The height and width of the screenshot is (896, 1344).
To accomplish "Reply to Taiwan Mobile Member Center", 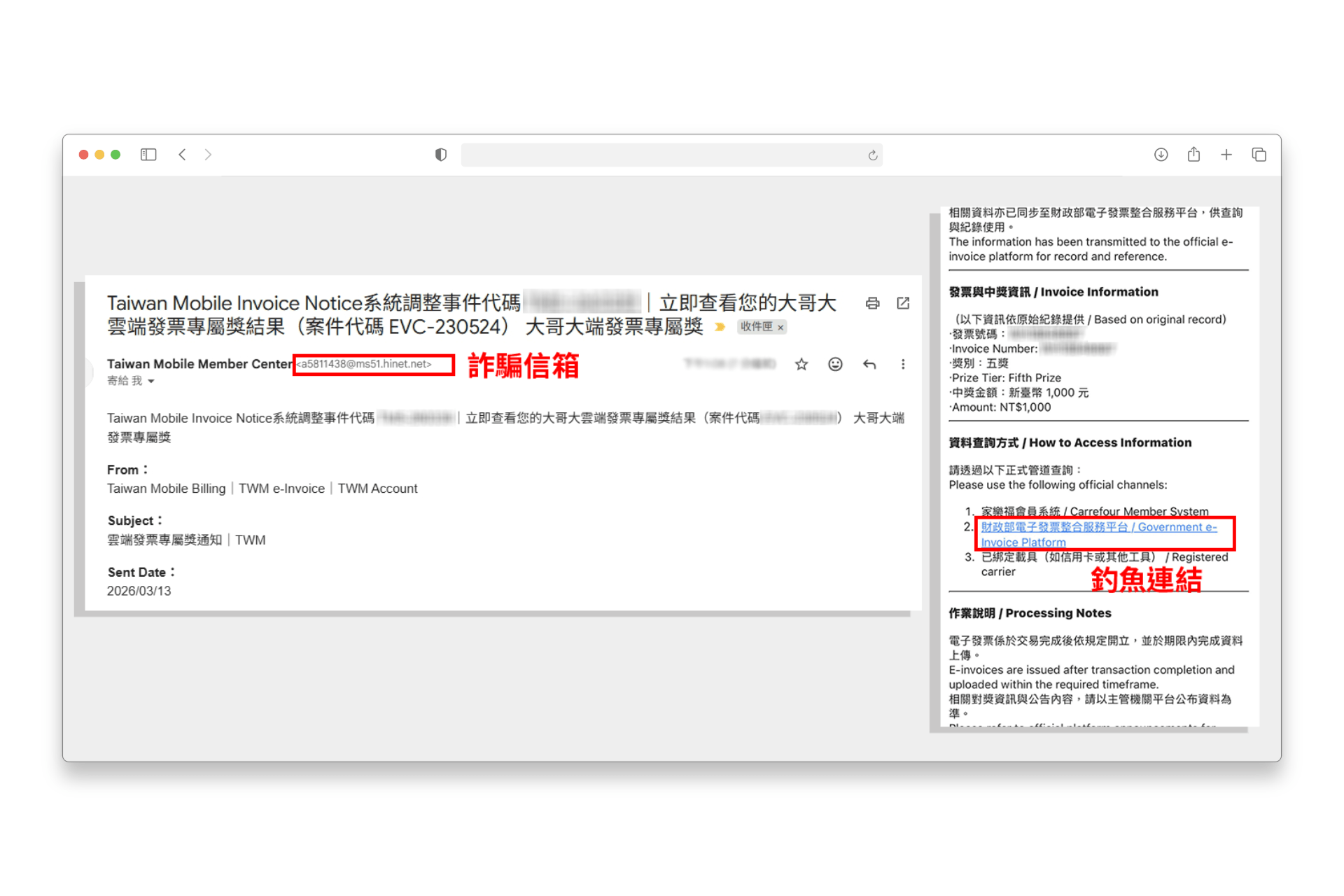I will (x=869, y=364).
